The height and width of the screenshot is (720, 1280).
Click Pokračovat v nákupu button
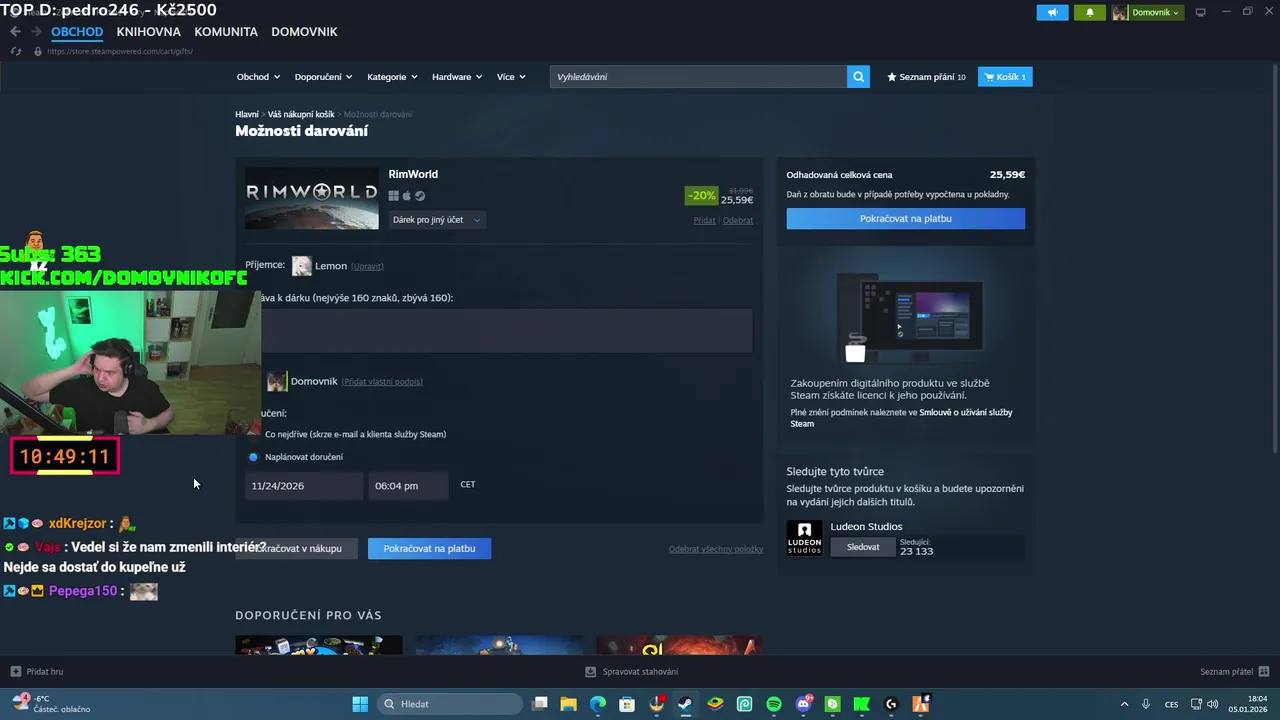click(296, 548)
